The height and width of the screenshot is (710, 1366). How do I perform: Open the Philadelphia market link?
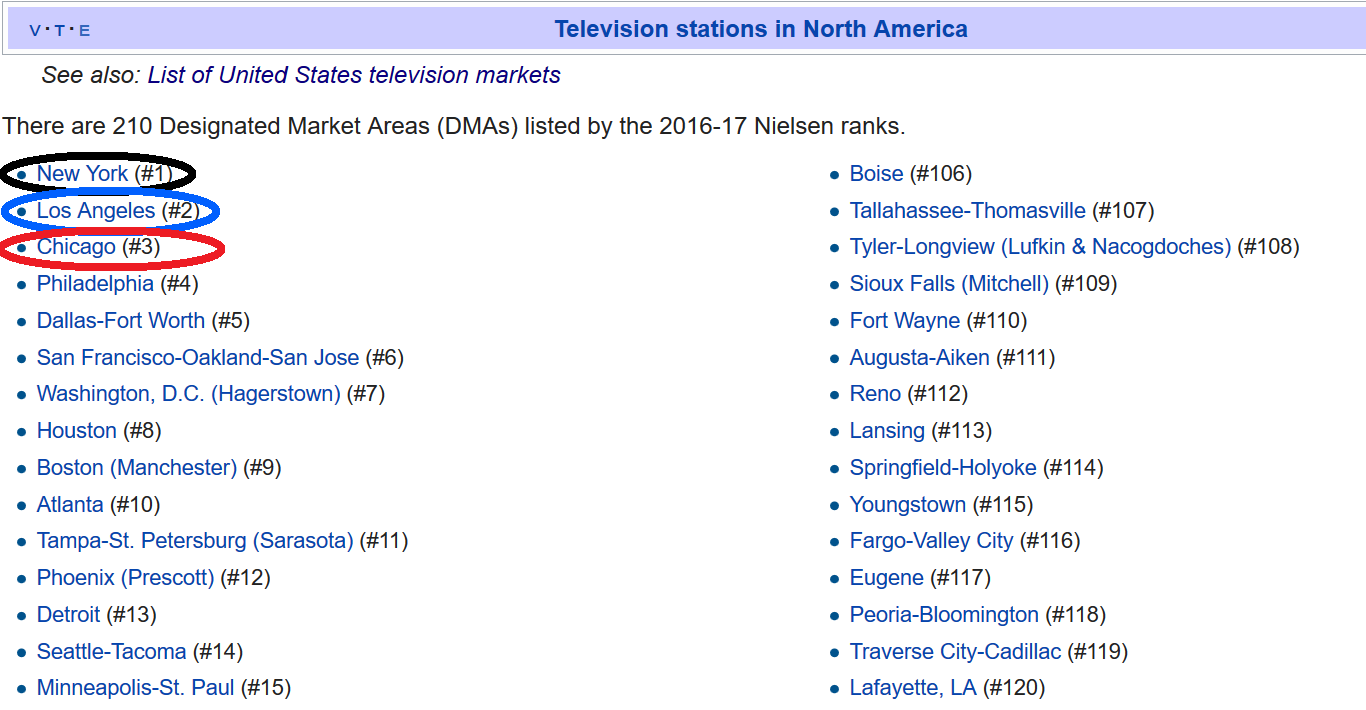click(x=95, y=284)
